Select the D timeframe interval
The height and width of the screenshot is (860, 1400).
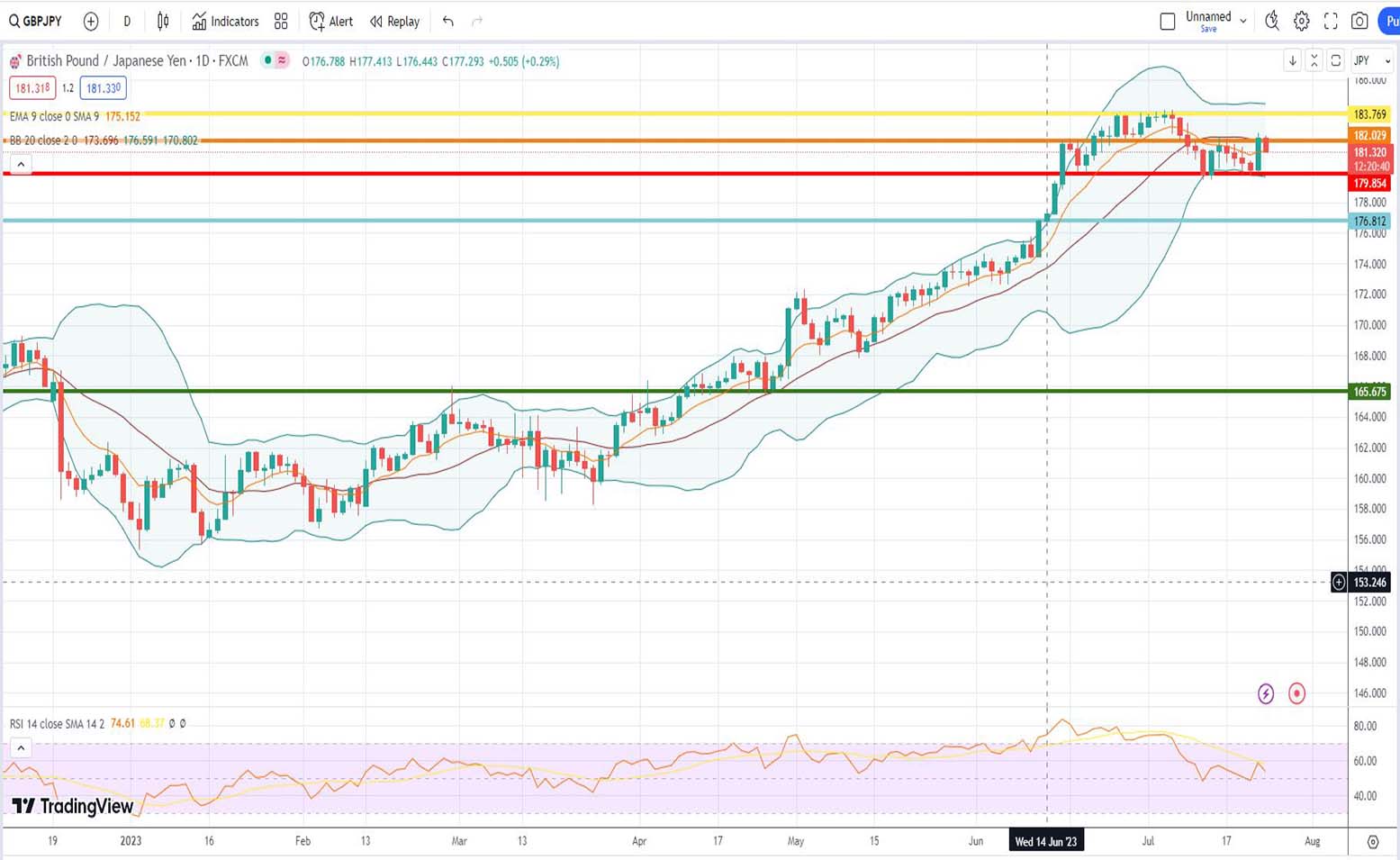click(x=127, y=21)
